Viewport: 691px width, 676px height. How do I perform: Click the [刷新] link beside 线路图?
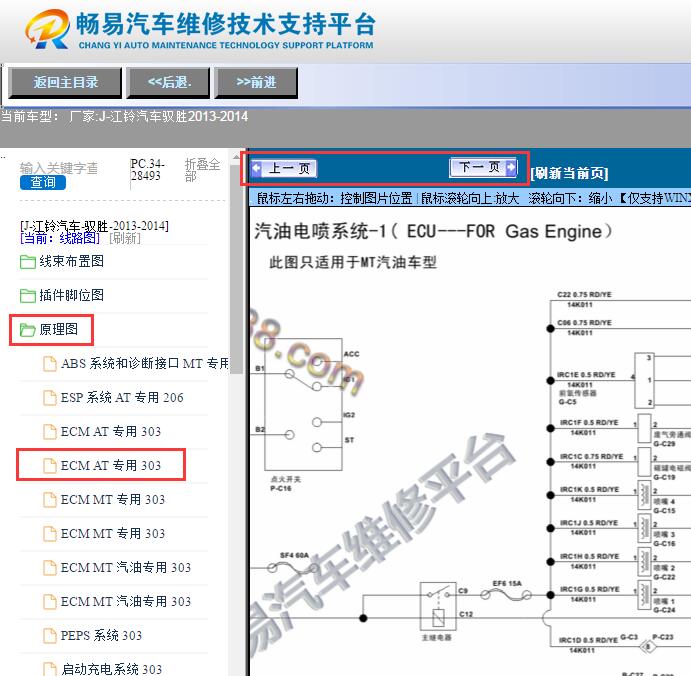click(125, 238)
